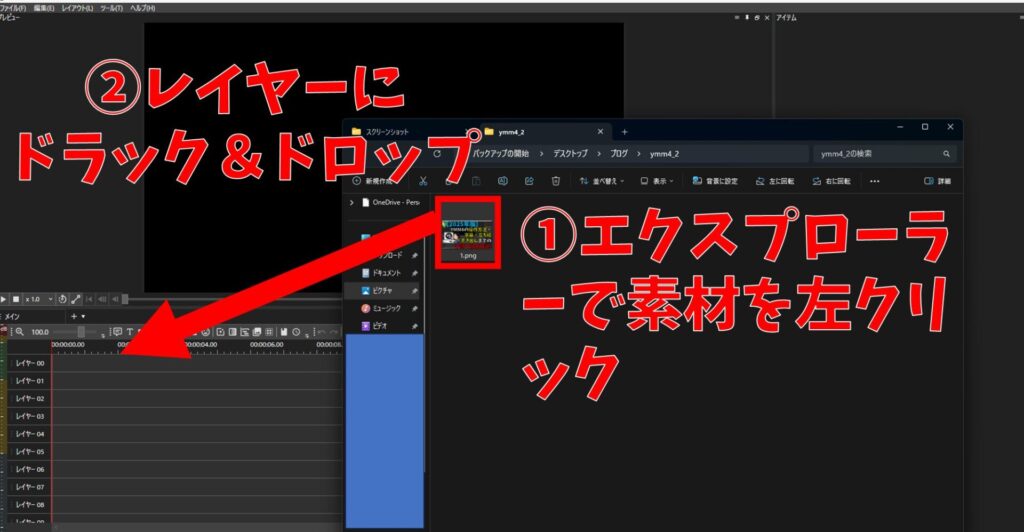1024x532 pixels.
Task: Open the more options ellipsis in Explorer
Action: (x=874, y=181)
